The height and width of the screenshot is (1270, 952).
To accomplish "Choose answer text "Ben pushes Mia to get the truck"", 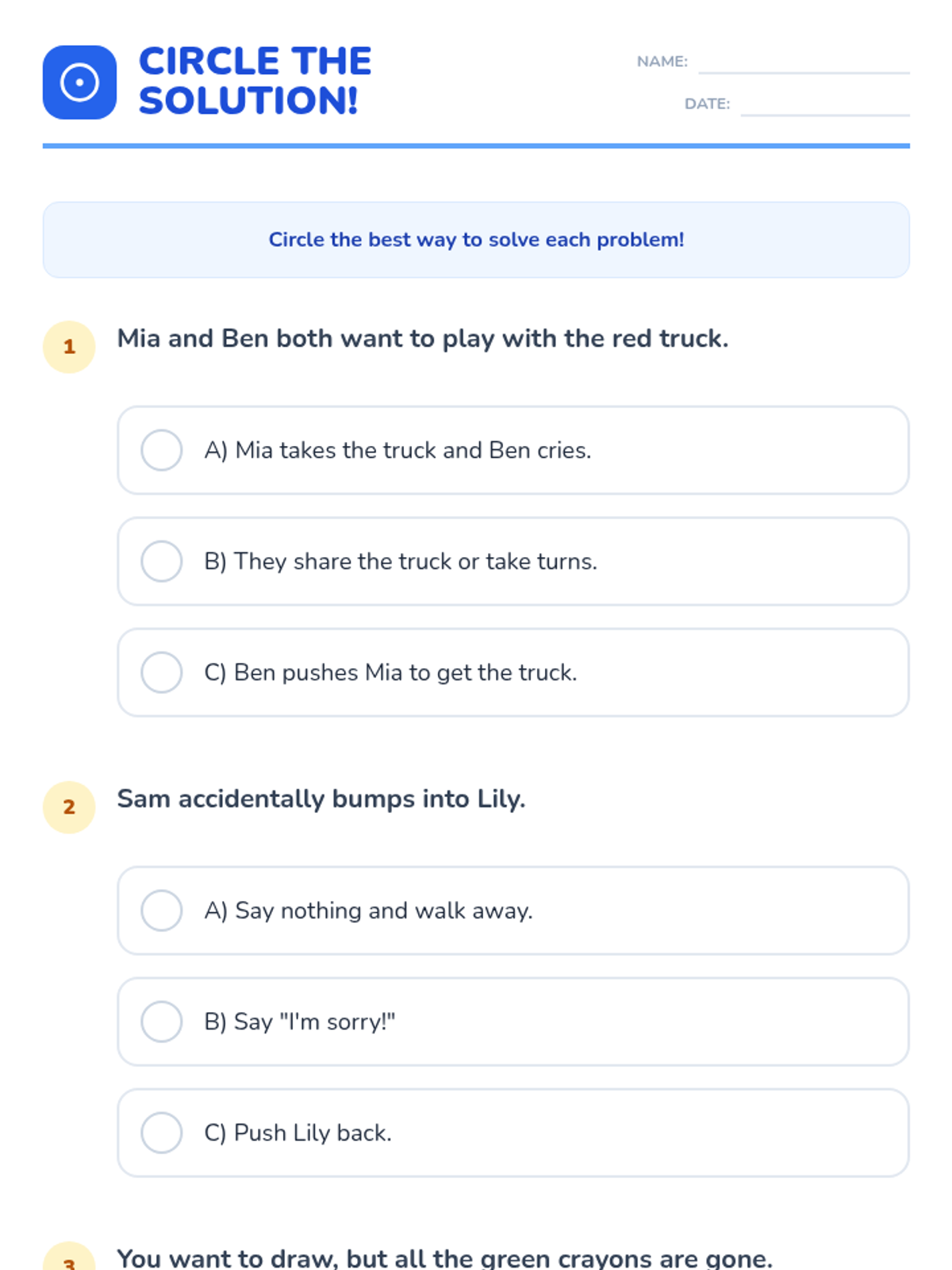I will (390, 672).
